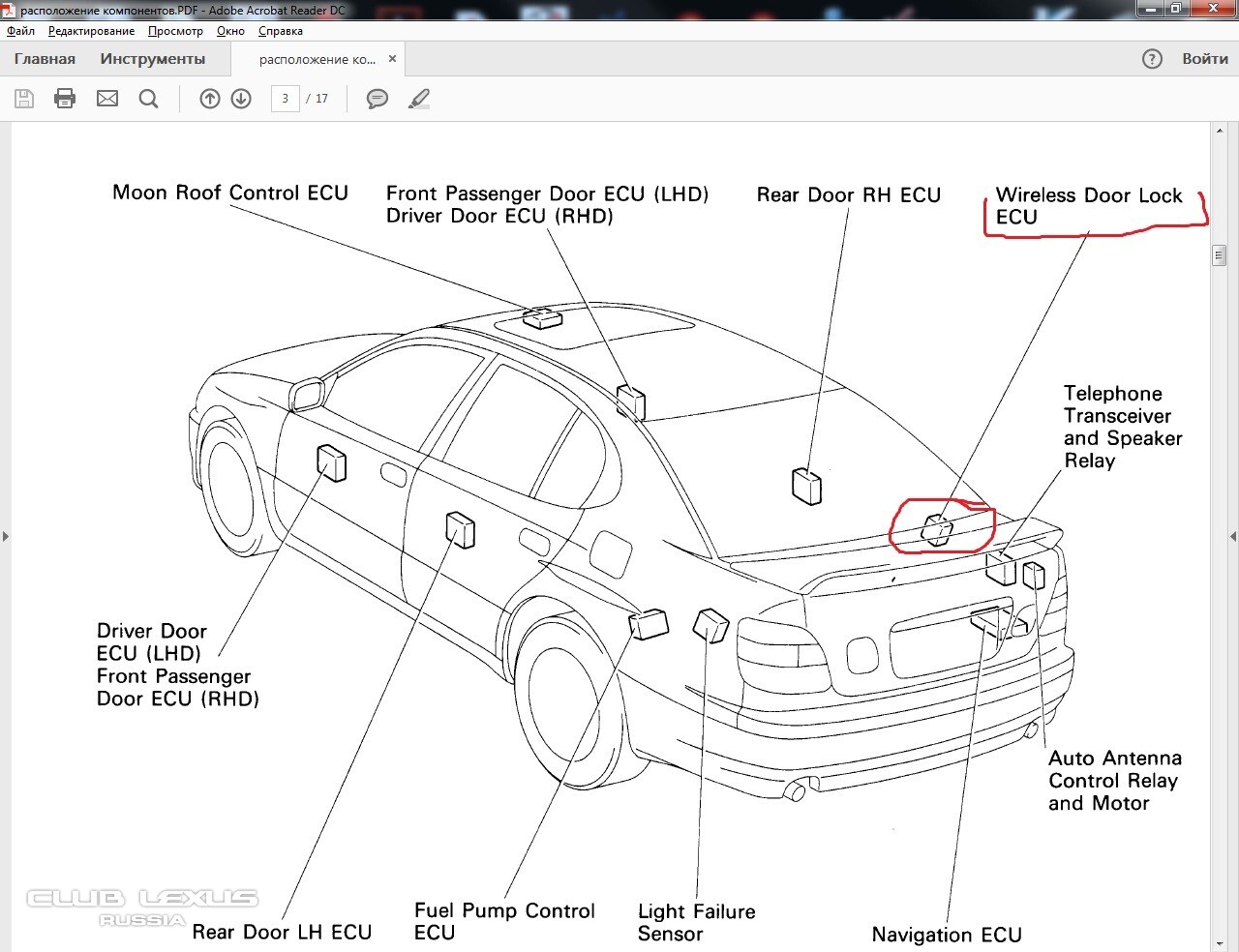Select the расположение ко... document tab
The height and width of the screenshot is (952, 1239).
tap(317, 59)
